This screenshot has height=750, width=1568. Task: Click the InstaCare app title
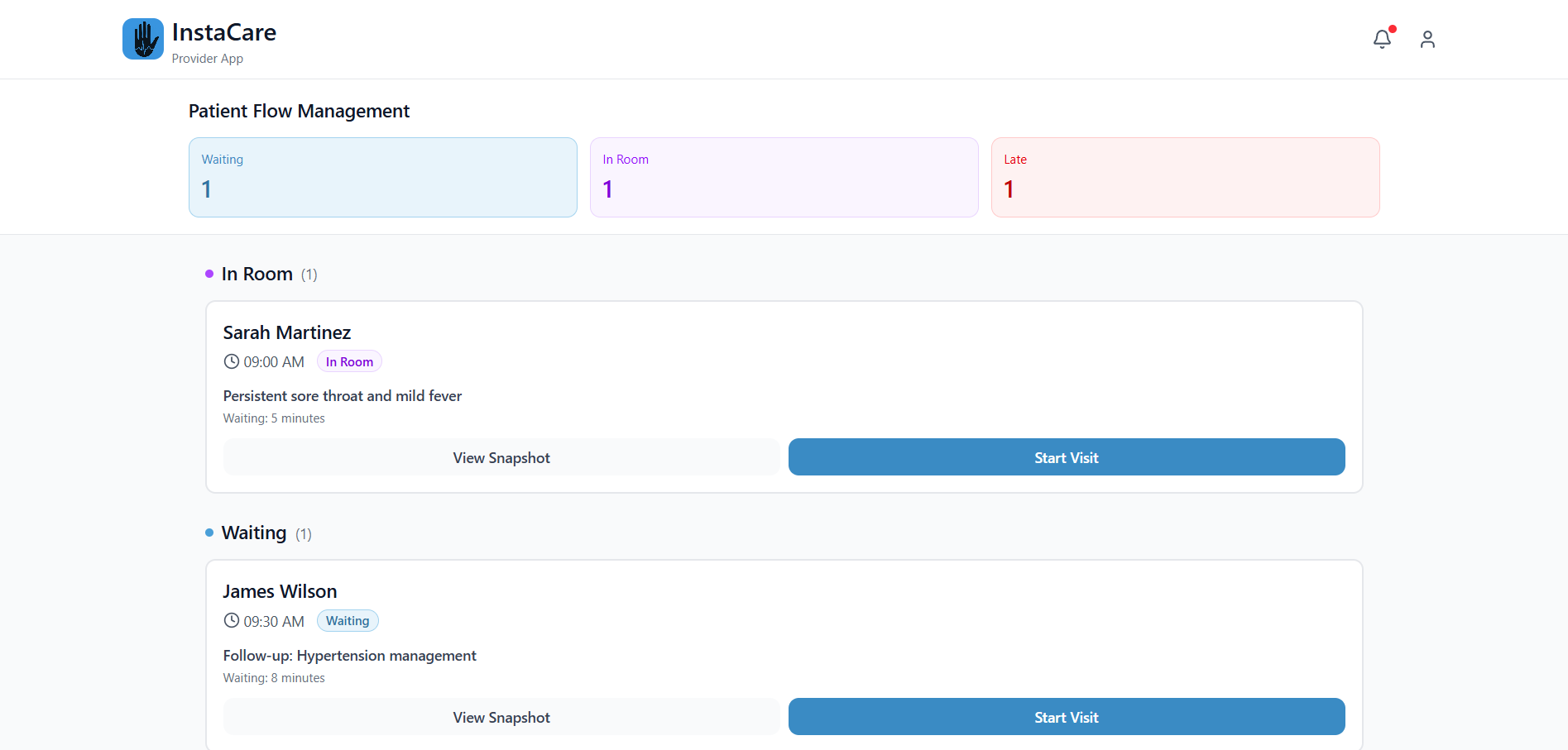[224, 32]
